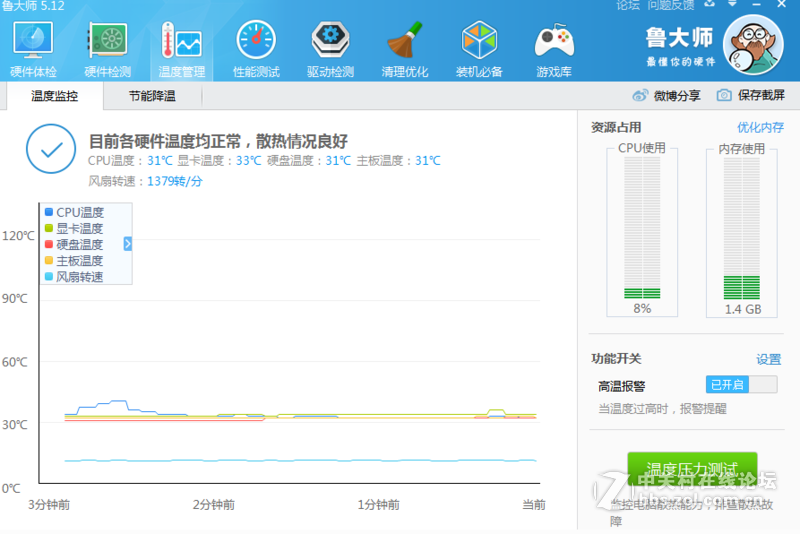Switch to the 温度监控 tab
This screenshot has width=800, height=534.
coord(55,96)
